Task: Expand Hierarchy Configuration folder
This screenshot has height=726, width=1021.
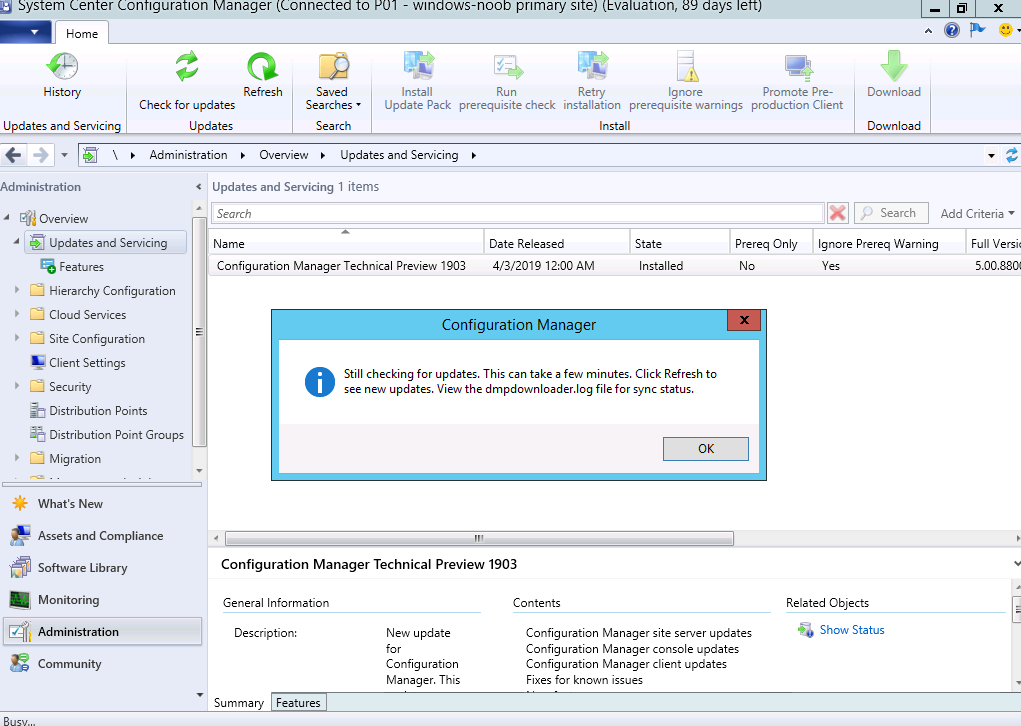Action: click(x=18, y=290)
